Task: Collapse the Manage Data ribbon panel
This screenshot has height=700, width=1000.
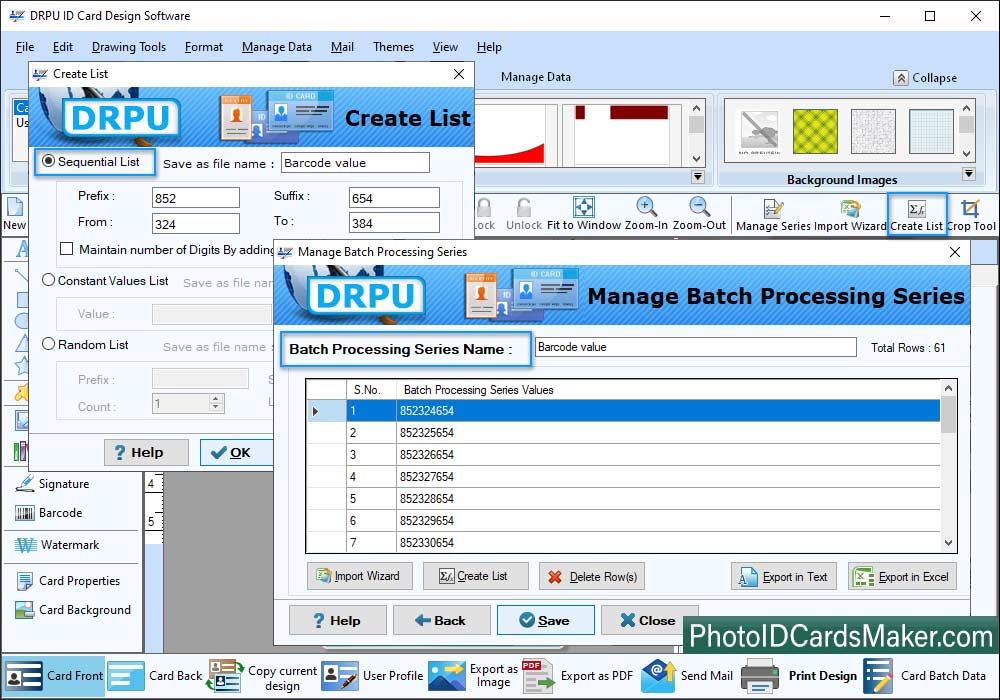Action: pyautogui.click(x=925, y=78)
